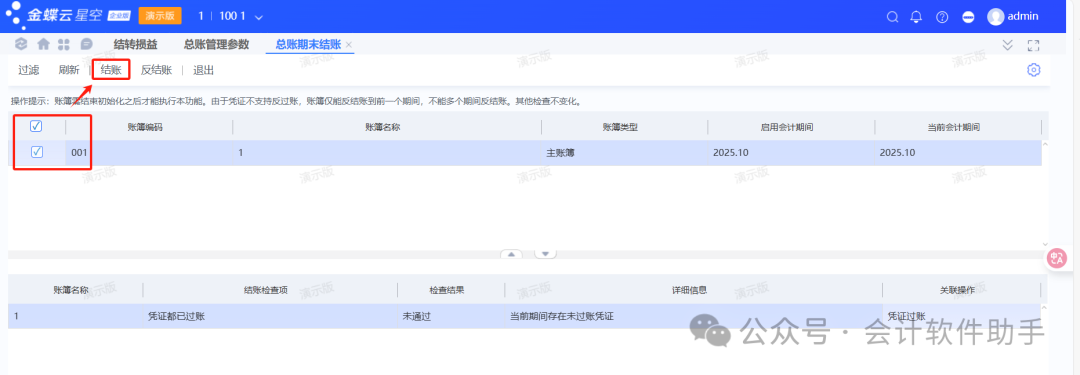Click the 2025.10 cell under 当前会计期间

pos(958,153)
